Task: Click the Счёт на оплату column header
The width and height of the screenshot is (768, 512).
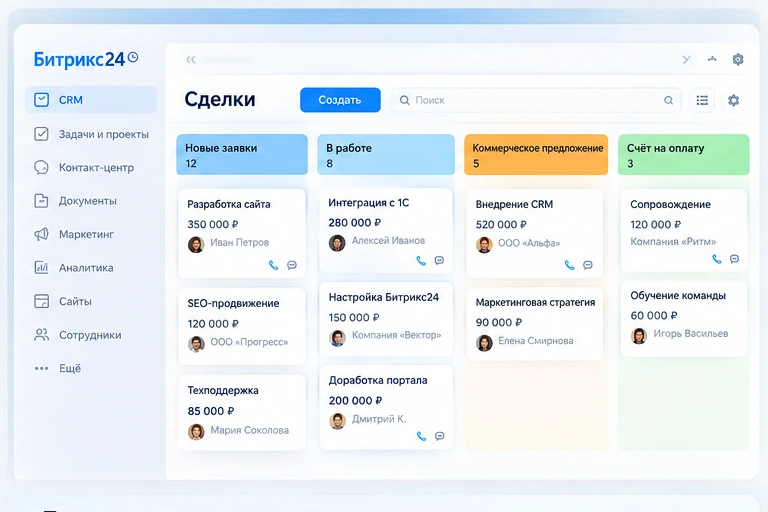Action: [684, 155]
